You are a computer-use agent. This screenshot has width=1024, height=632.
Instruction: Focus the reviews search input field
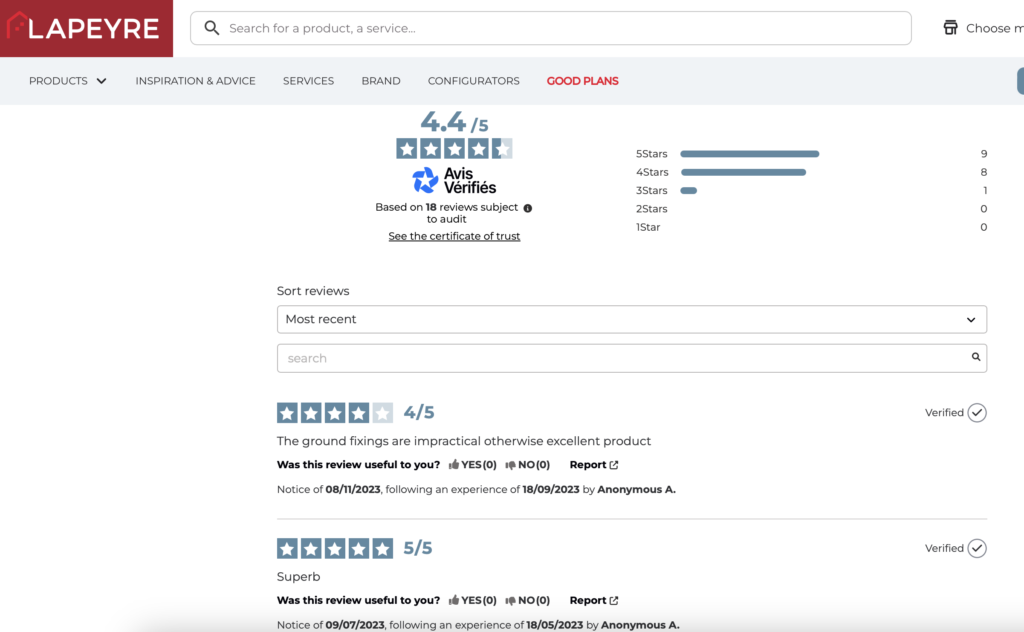(x=632, y=358)
